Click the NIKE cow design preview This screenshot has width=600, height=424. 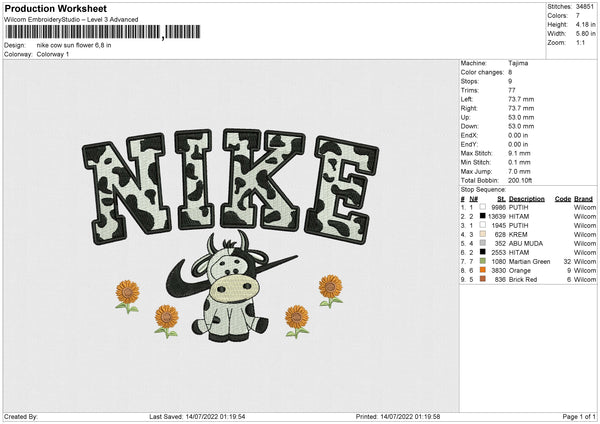tap(231, 235)
